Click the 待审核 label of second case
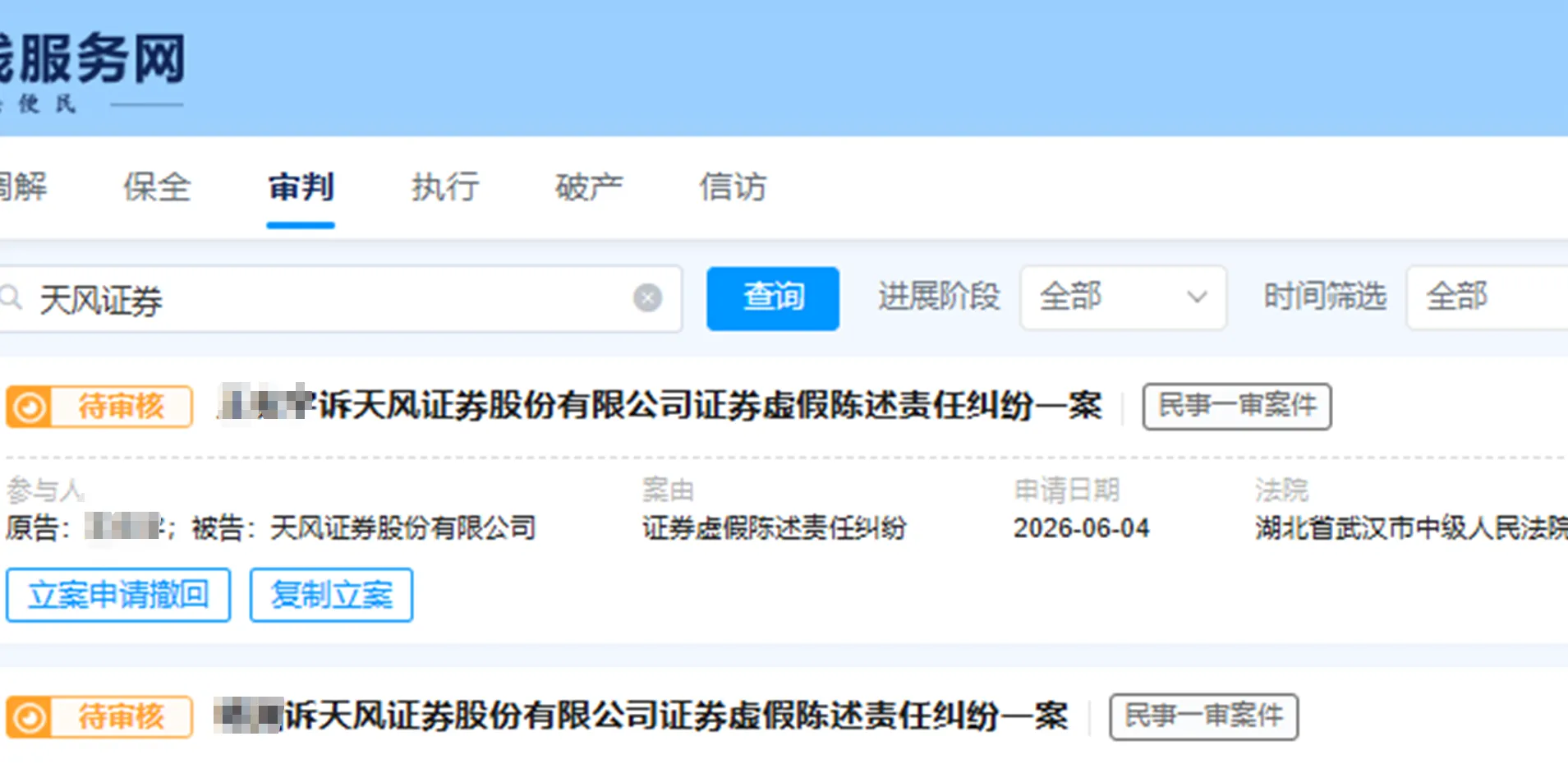The height and width of the screenshot is (764, 1568). (x=122, y=717)
